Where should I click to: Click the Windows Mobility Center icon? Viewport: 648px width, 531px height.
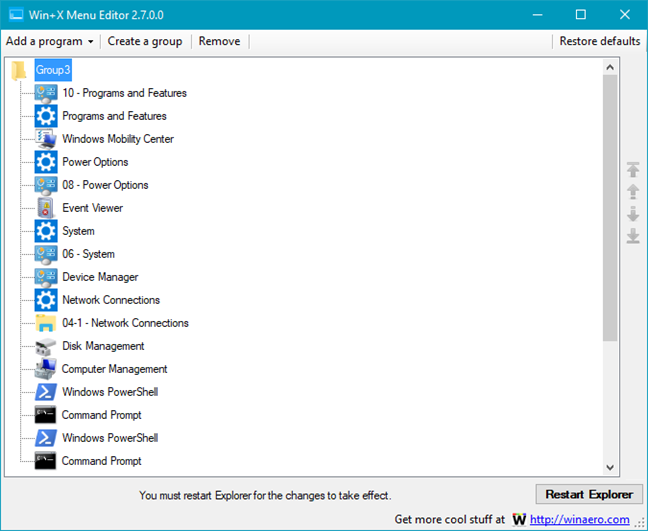(x=46, y=139)
